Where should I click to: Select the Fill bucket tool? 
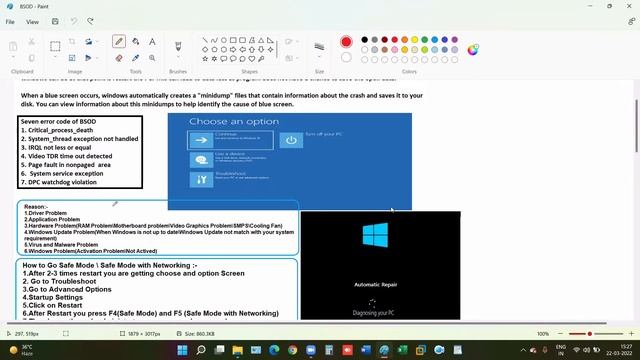pos(136,42)
